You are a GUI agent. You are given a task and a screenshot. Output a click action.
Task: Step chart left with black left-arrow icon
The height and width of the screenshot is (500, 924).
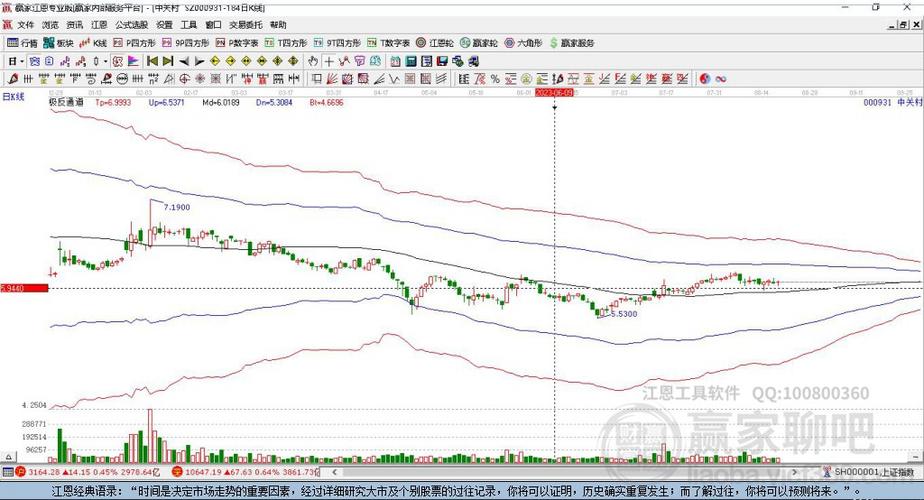pyautogui.click(x=184, y=61)
